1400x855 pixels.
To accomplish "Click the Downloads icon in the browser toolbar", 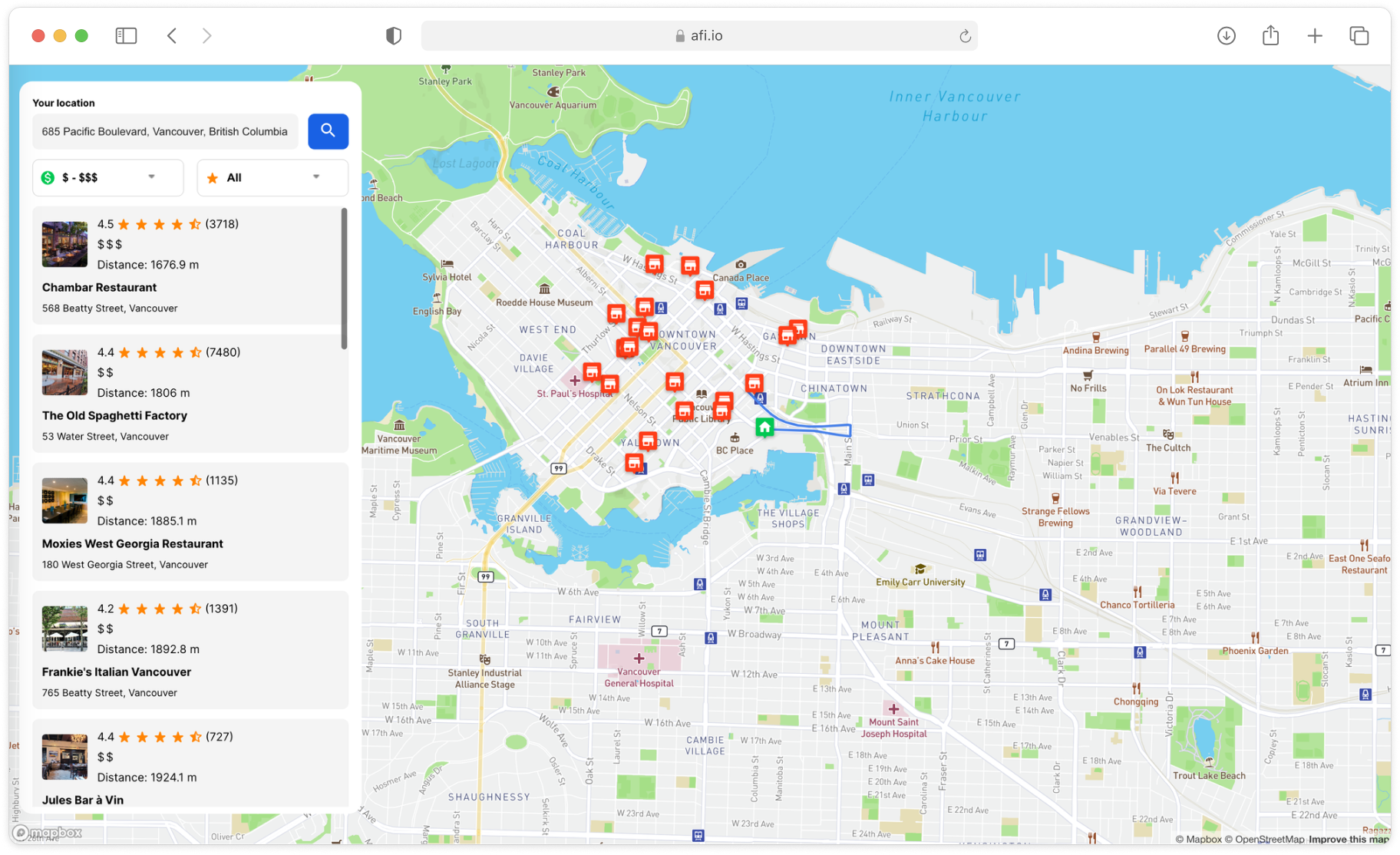I will [x=1227, y=35].
